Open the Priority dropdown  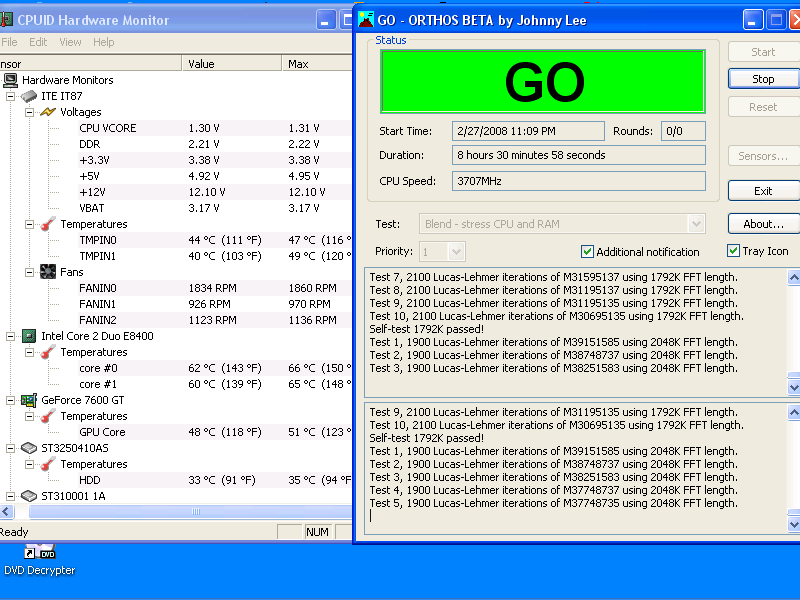coord(456,252)
